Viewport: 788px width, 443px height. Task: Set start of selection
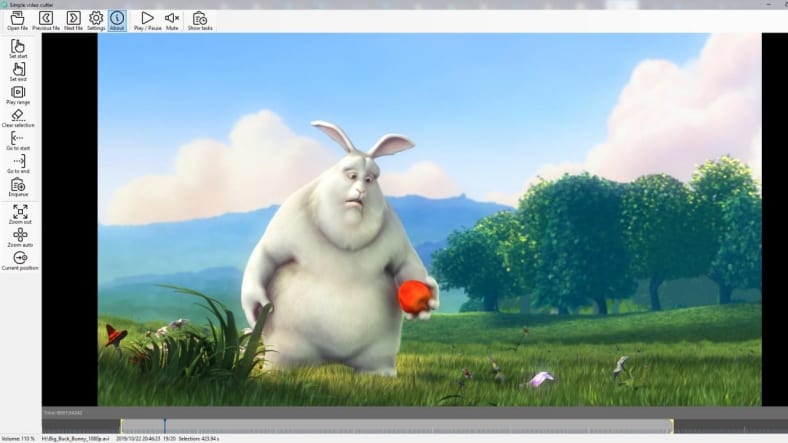tap(18, 49)
